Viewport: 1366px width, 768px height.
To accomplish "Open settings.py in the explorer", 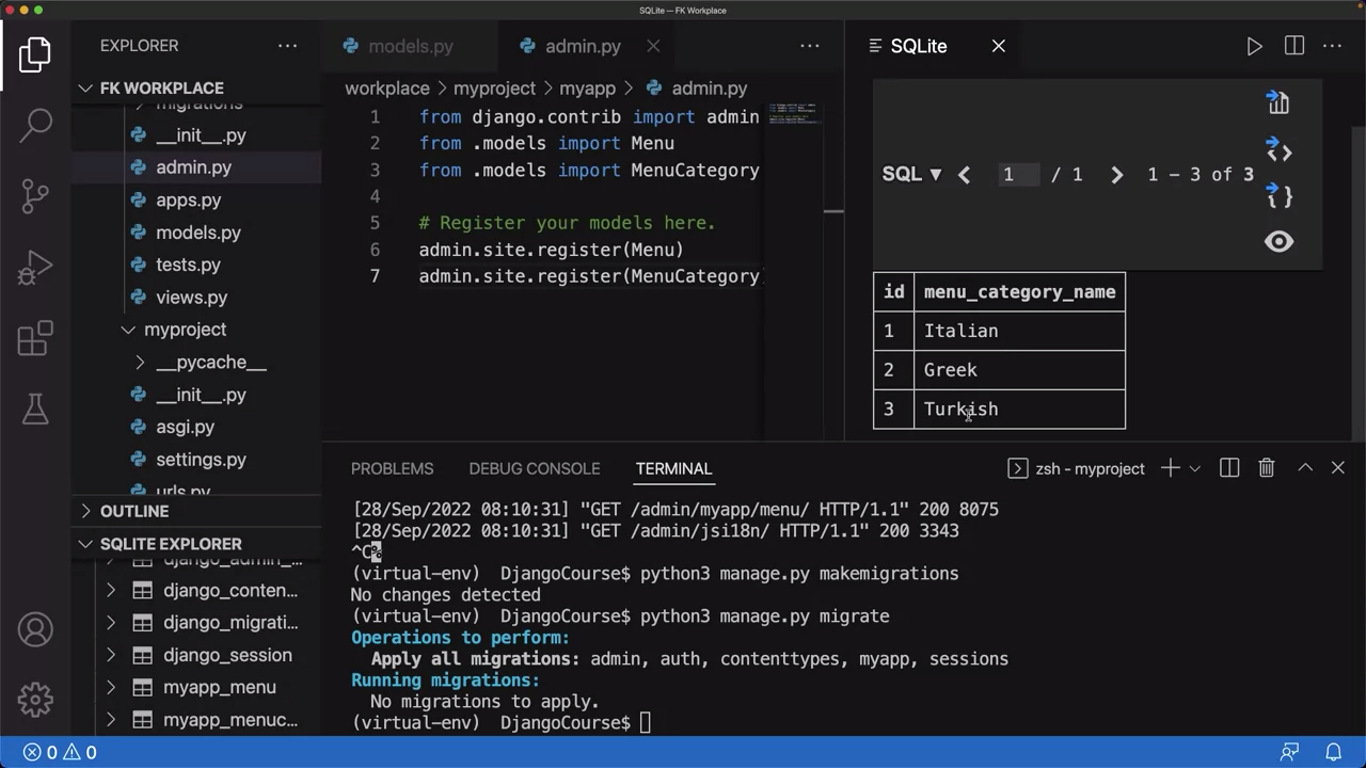I will (x=200, y=460).
